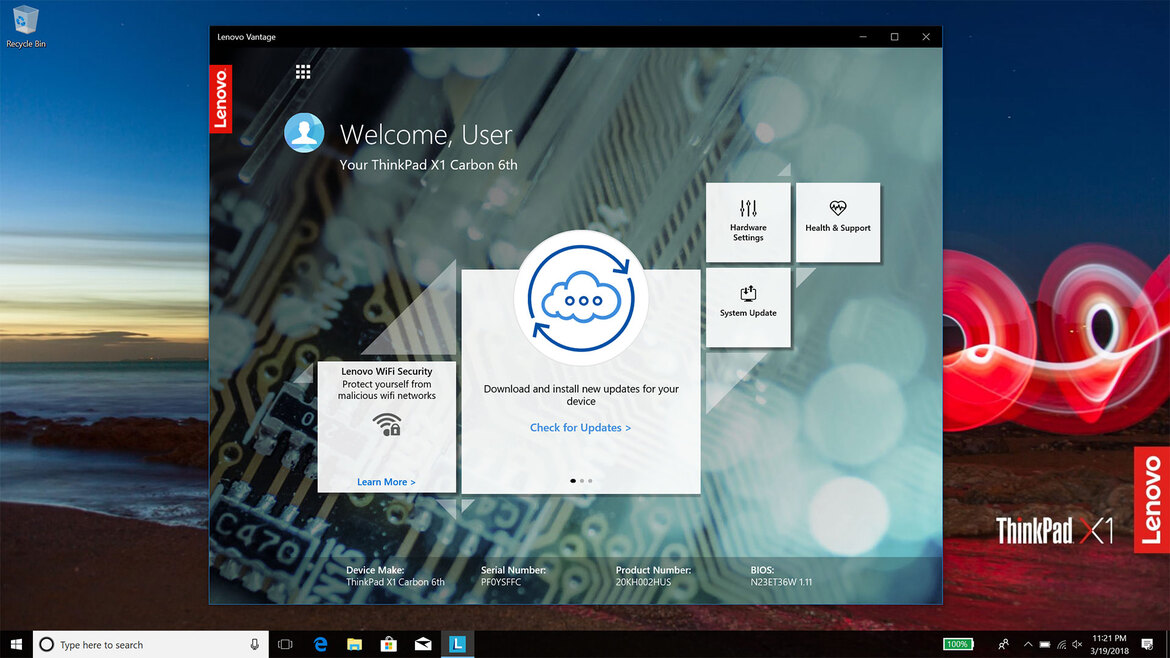Click the Check for Updates link
Viewport: 1170px width, 658px height.
581,427
